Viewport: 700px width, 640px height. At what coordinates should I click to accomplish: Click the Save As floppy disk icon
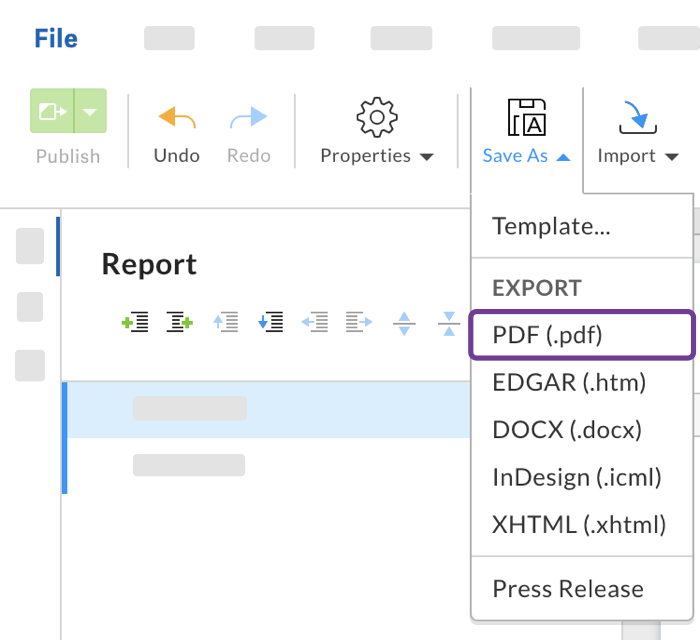[x=526, y=117]
